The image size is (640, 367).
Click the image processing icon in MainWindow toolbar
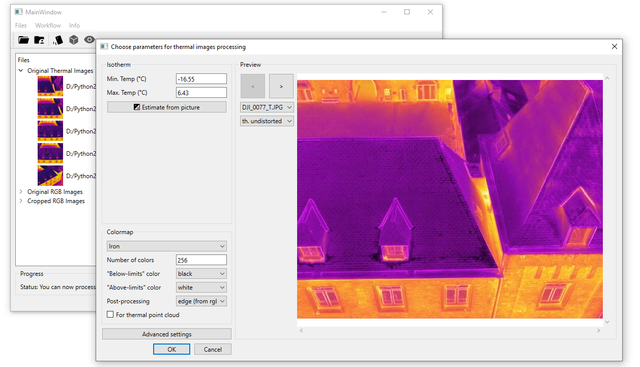58,40
